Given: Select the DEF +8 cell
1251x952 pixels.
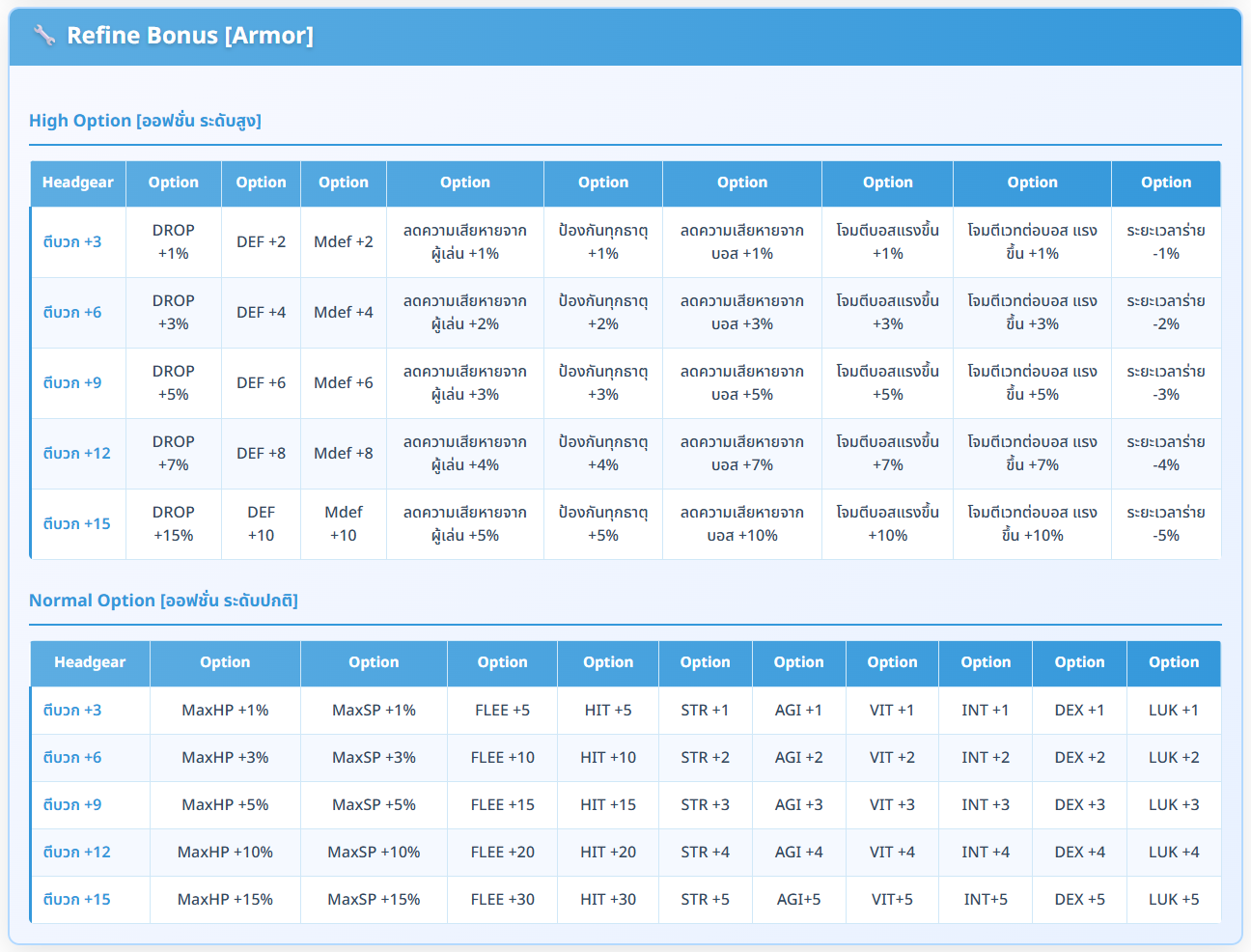Looking at the screenshot, I should [261, 454].
